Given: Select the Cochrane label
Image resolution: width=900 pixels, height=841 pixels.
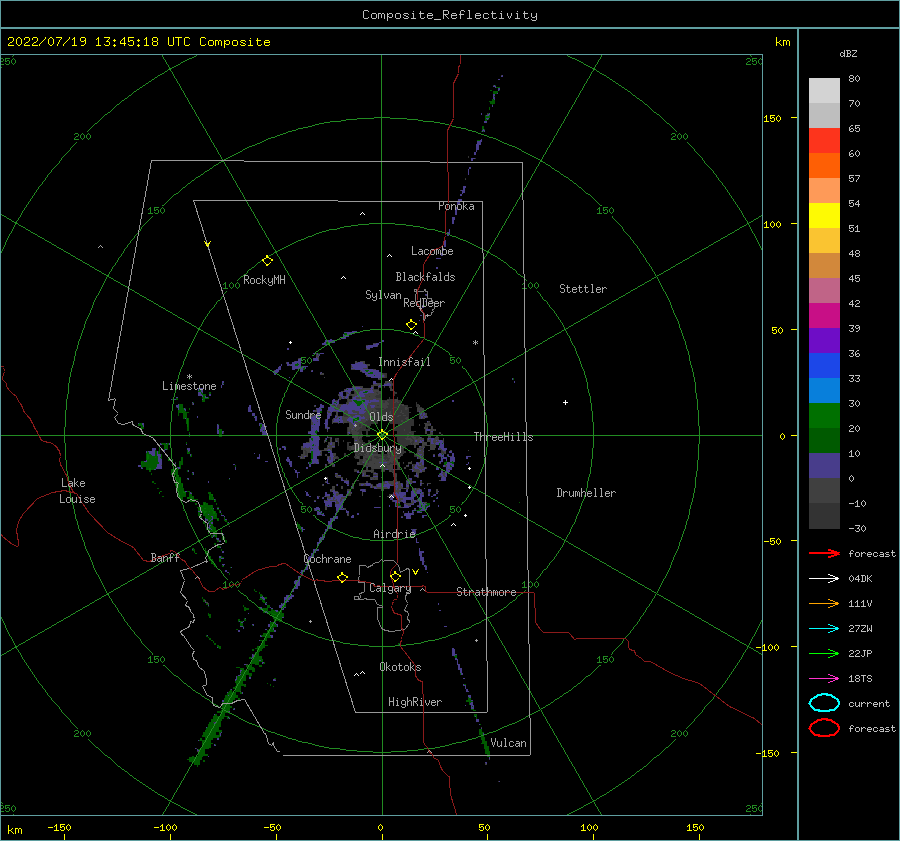Looking at the screenshot, I should (327, 559).
